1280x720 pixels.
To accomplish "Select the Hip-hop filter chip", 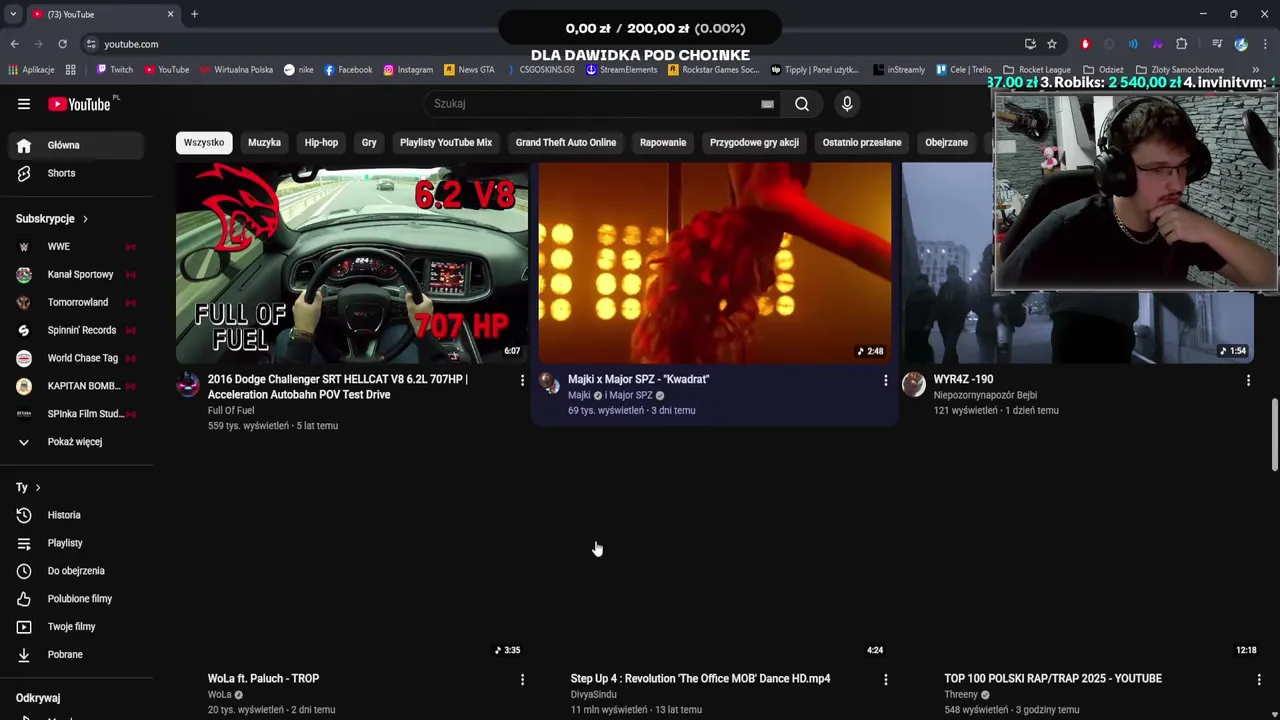I will tap(321, 143).
